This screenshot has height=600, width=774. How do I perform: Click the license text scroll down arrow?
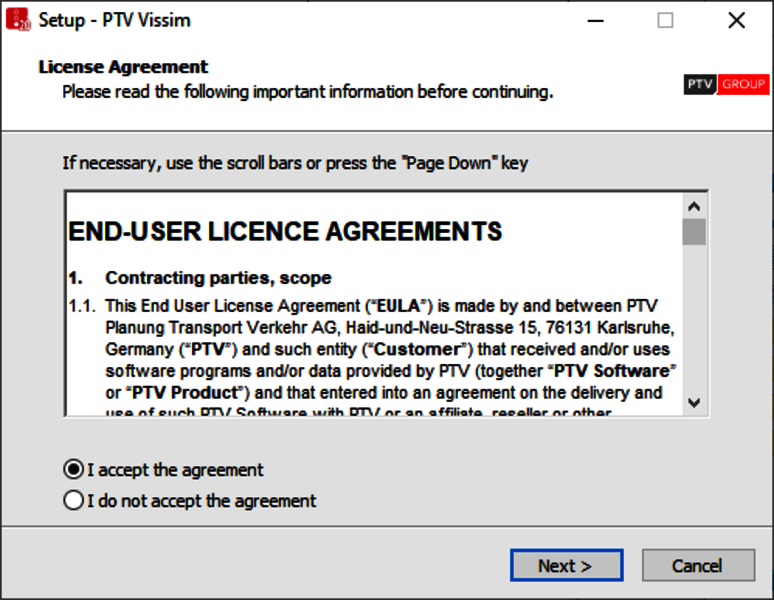coord(694,402)
